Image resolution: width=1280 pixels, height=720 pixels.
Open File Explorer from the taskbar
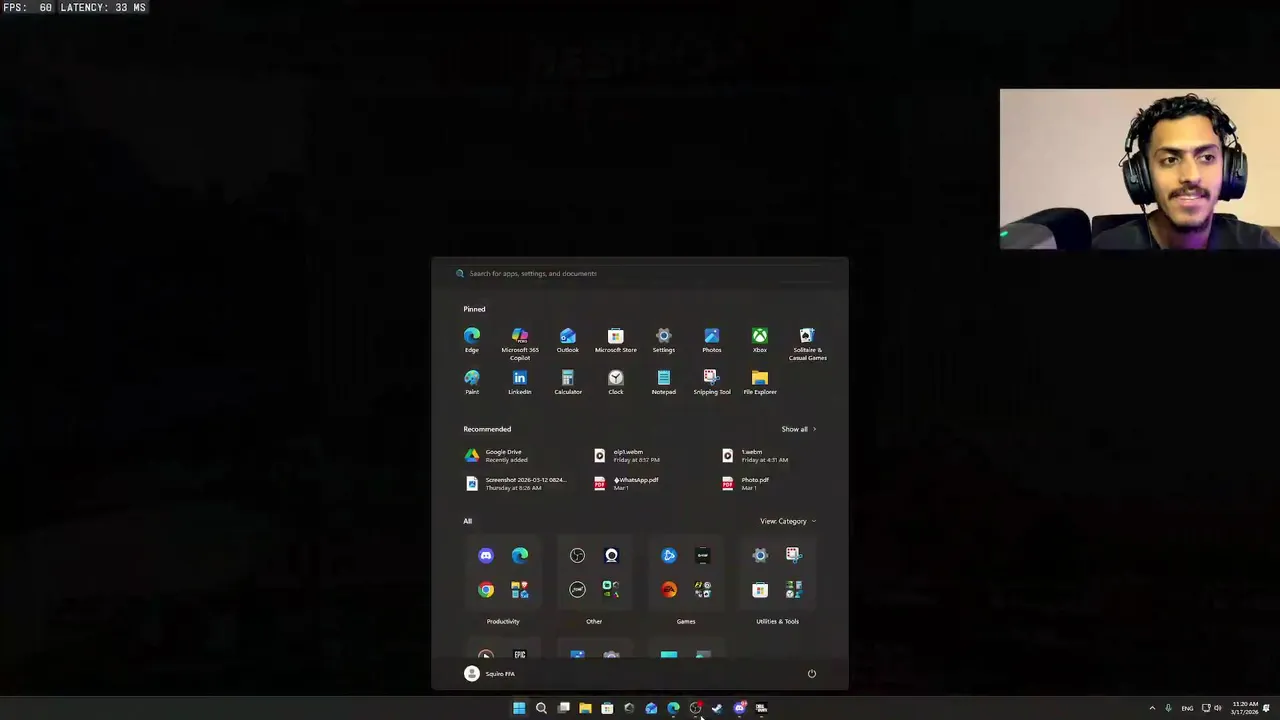(585, 708)
